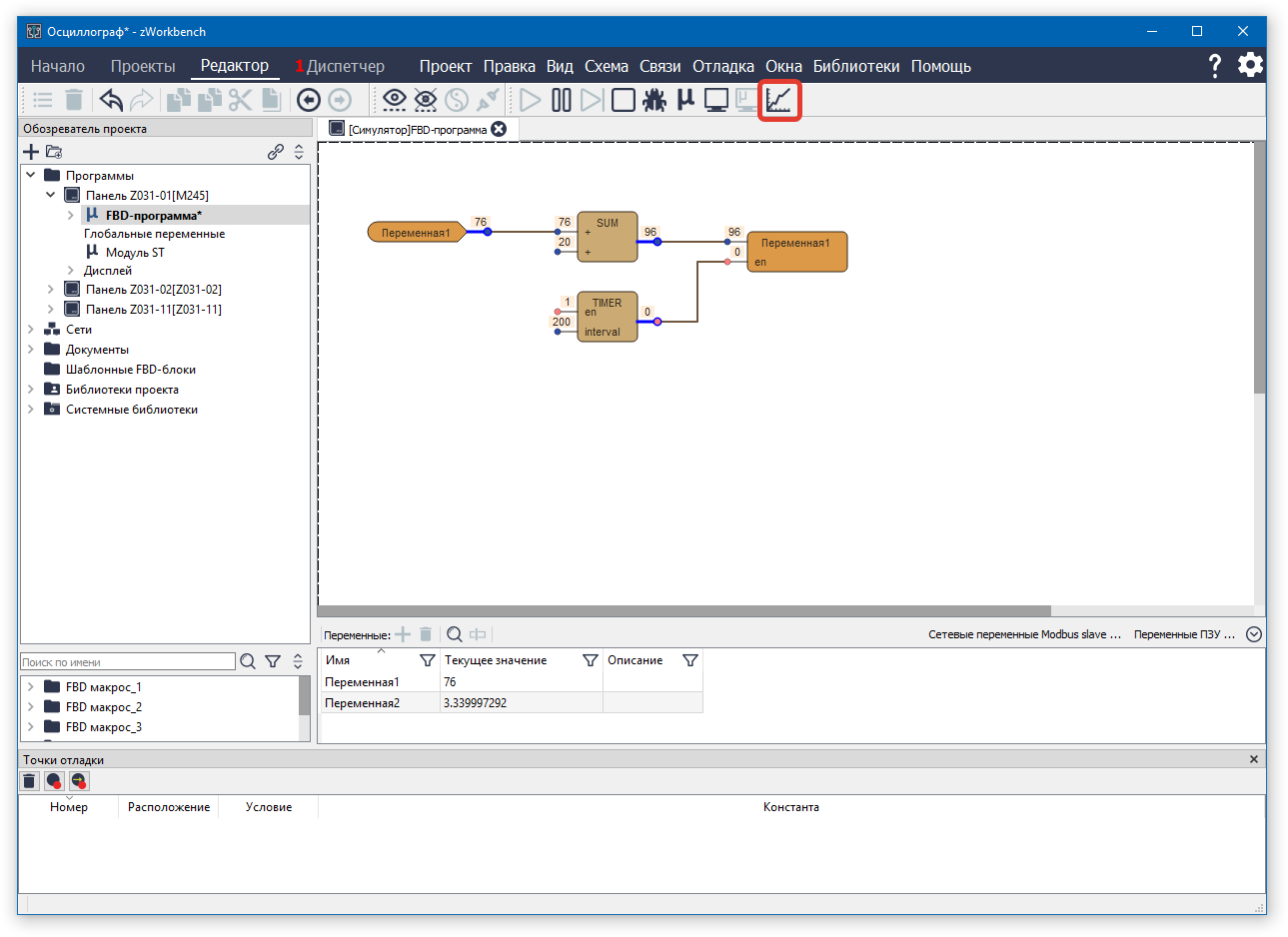Click the search icon in variables panel
Viewport: 1288px width, 937px height.
(455, 634)
